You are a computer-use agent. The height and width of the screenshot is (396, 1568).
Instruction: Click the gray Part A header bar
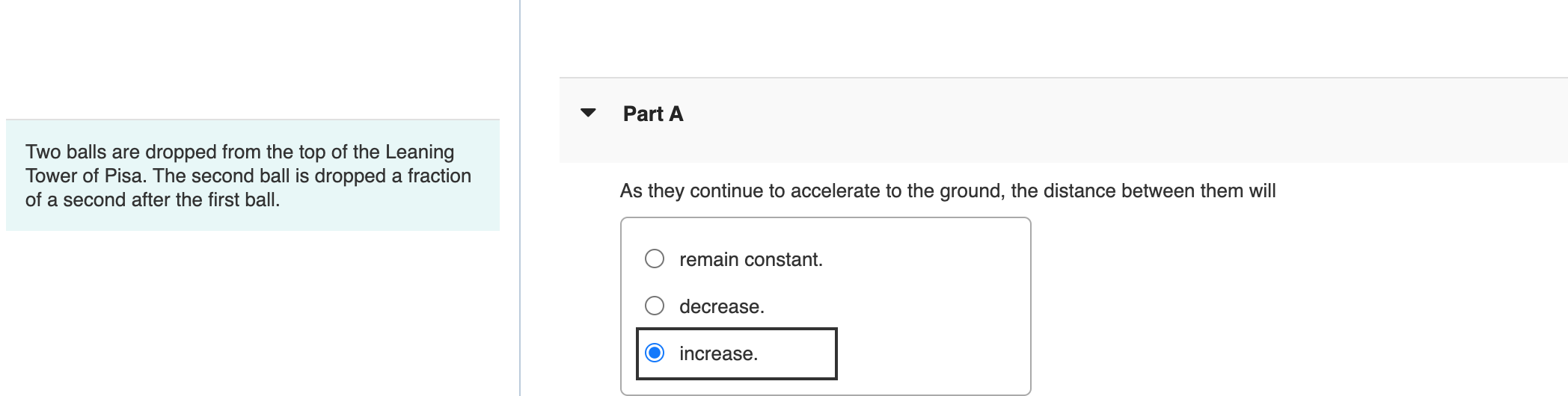(x=1047, y=120)
